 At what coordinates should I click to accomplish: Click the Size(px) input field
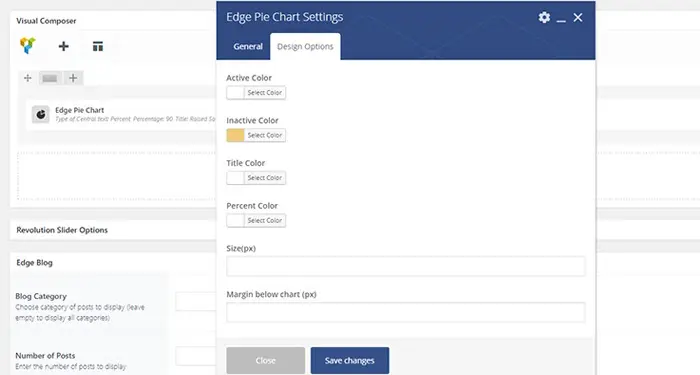point(405,266)
